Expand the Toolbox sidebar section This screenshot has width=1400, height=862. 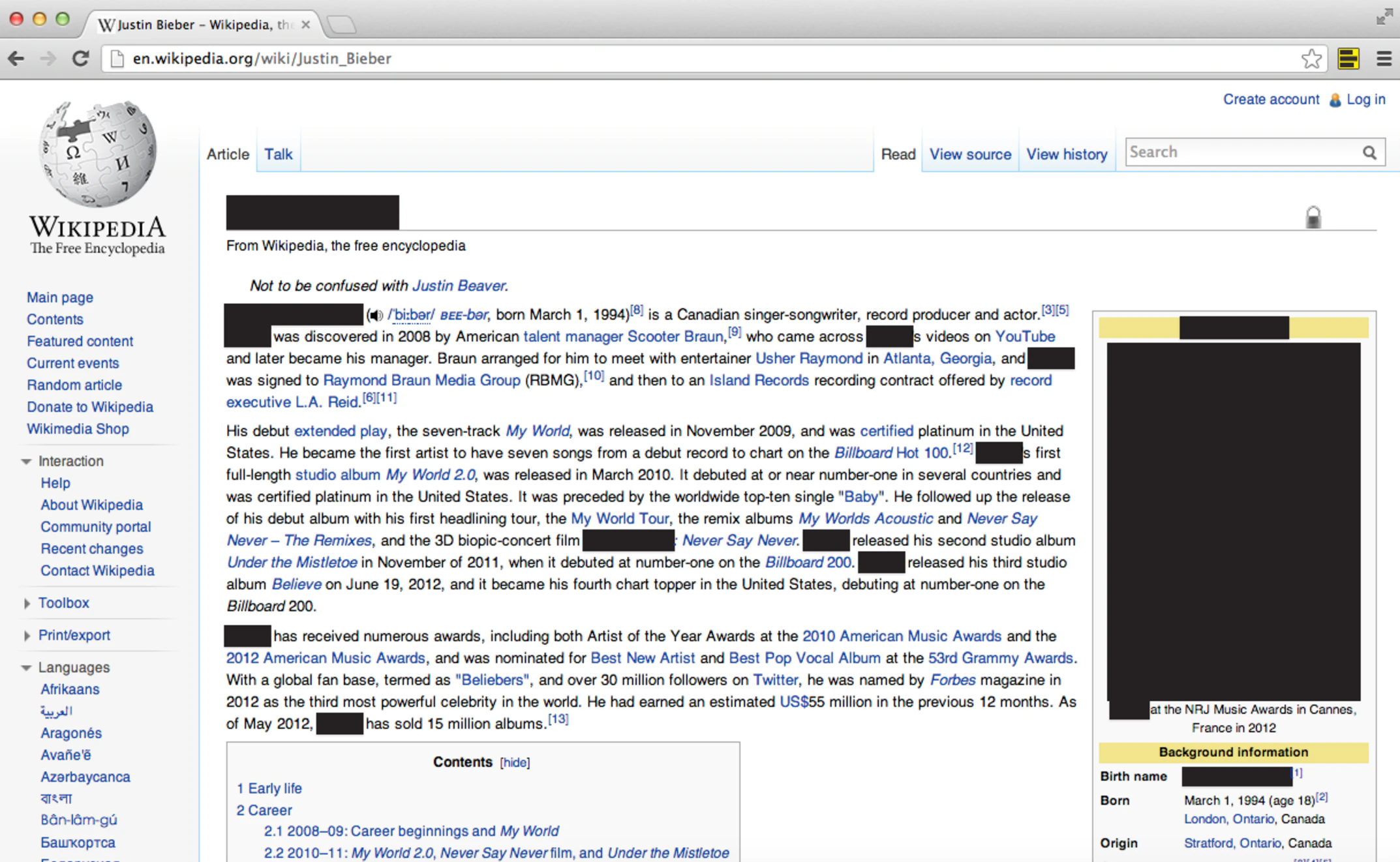pyautogui.click(x=27, y=603)
